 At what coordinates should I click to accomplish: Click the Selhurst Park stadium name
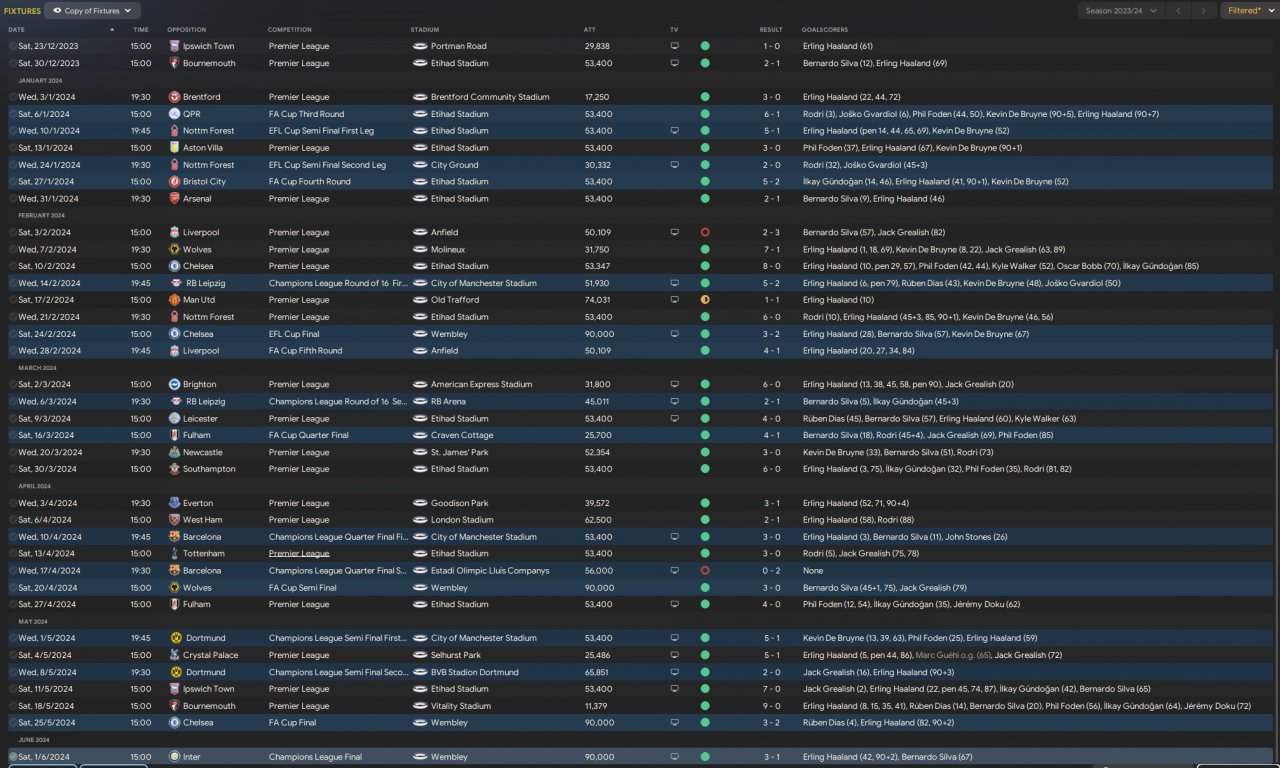(456, 655)
